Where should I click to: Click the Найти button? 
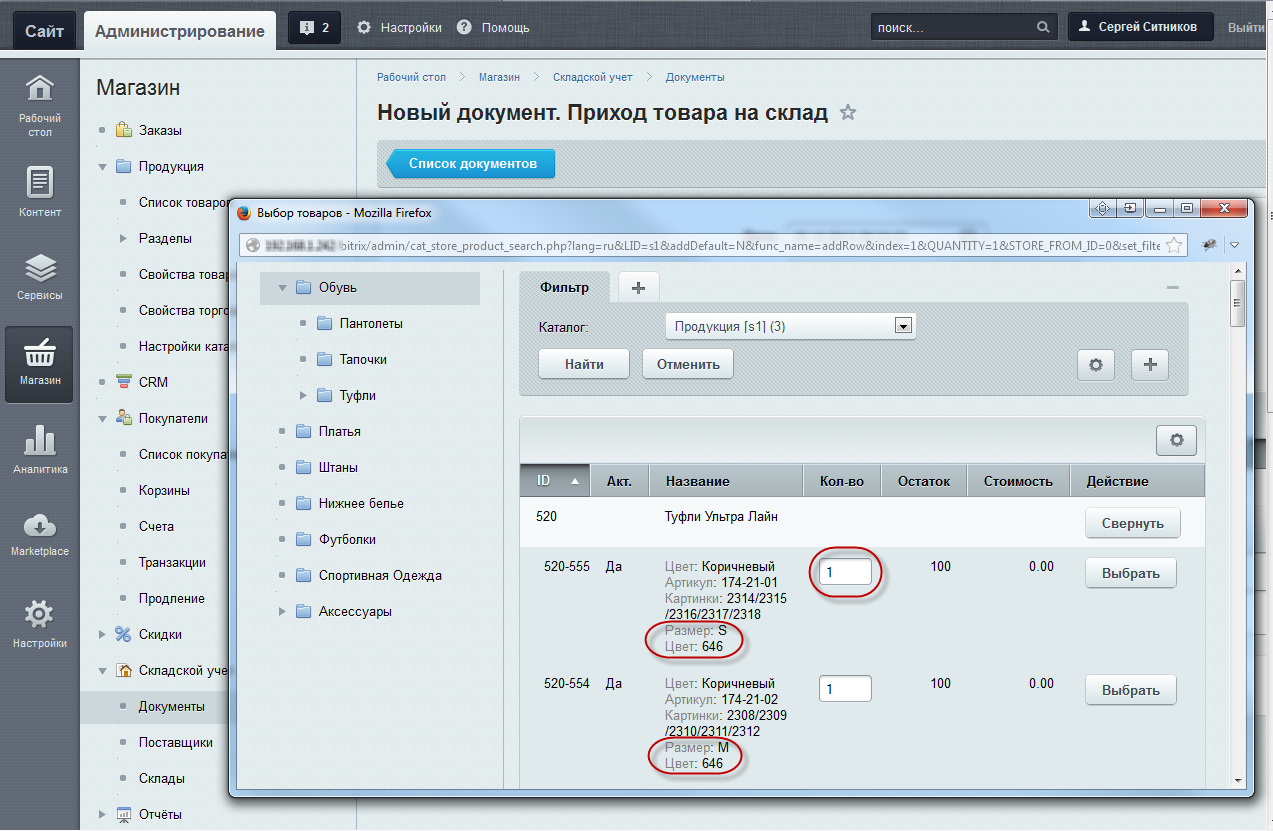[x=584, y=364]
